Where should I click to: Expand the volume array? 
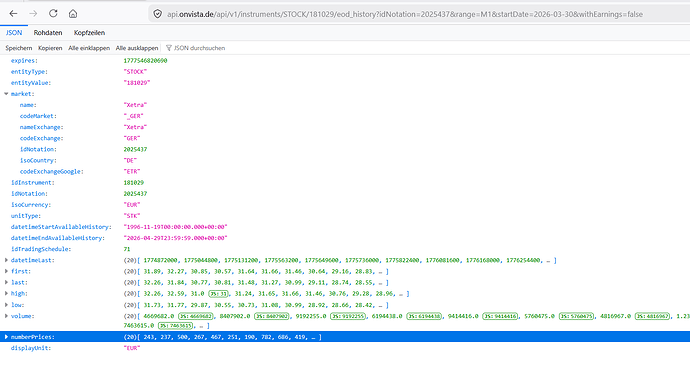6,315
